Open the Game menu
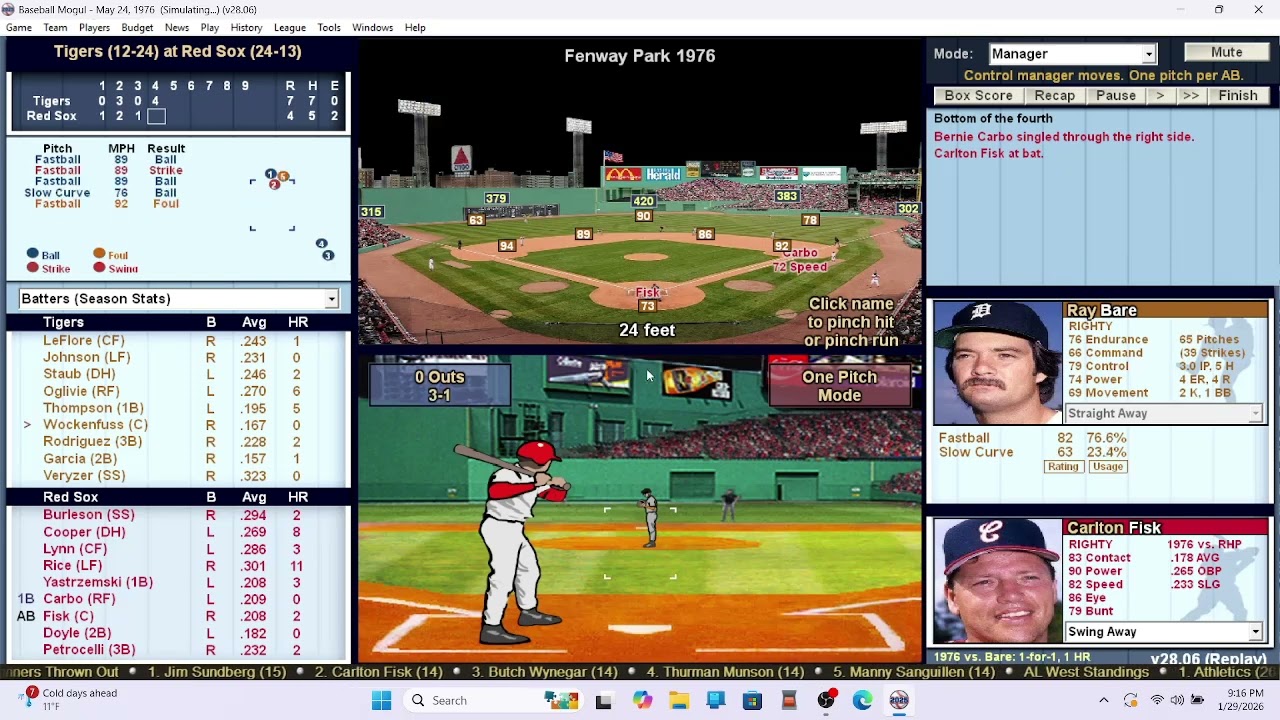The height and width of the screenshot is (720, 1280). (x=19, y=27)
